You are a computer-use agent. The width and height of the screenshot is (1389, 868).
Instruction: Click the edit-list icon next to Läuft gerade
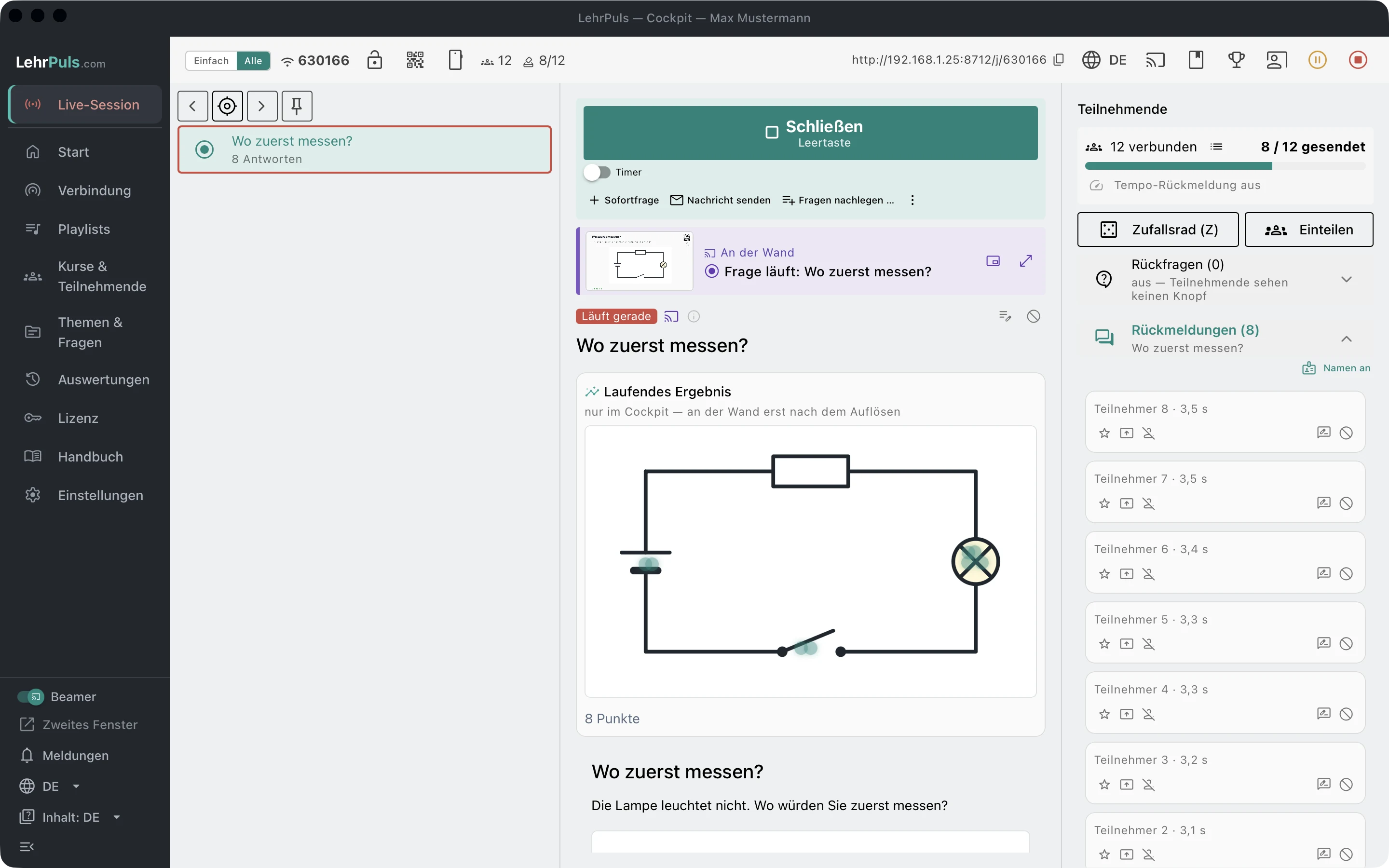click(x=1005, y=316)
